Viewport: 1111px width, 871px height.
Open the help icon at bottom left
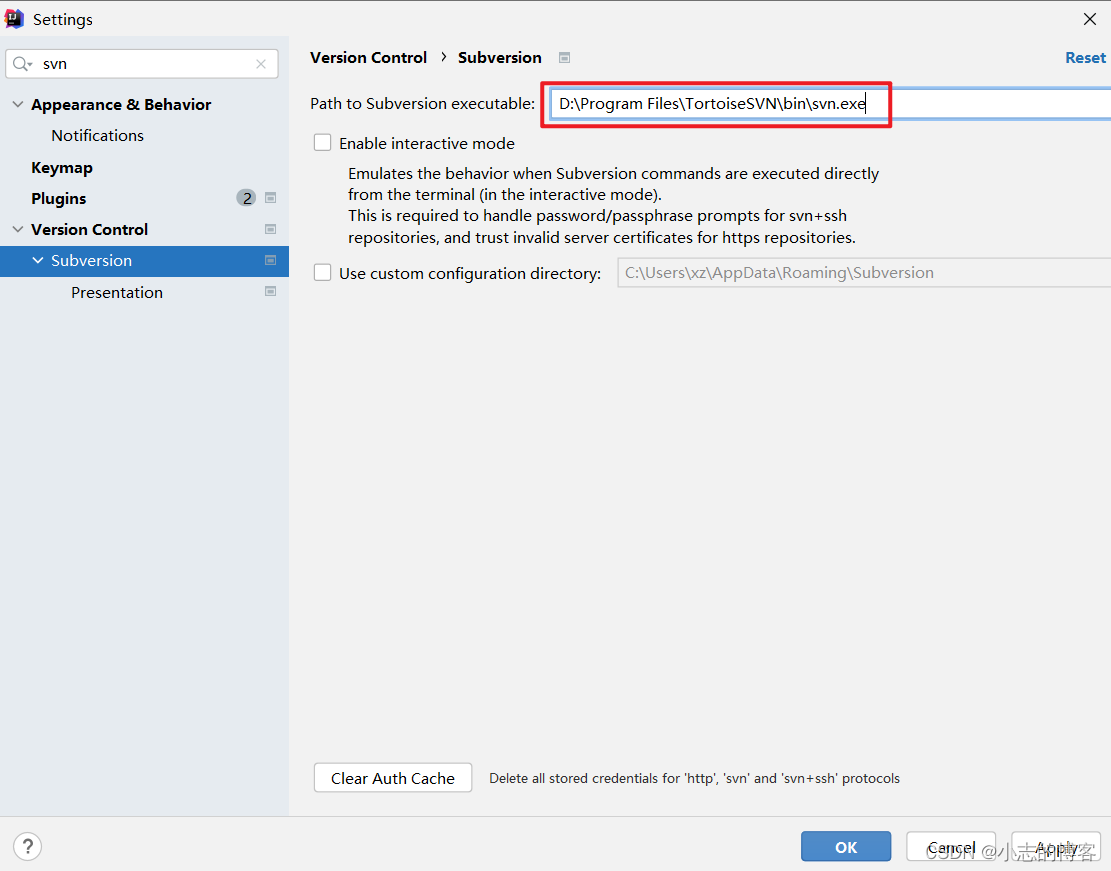click(x=27, y=846)
